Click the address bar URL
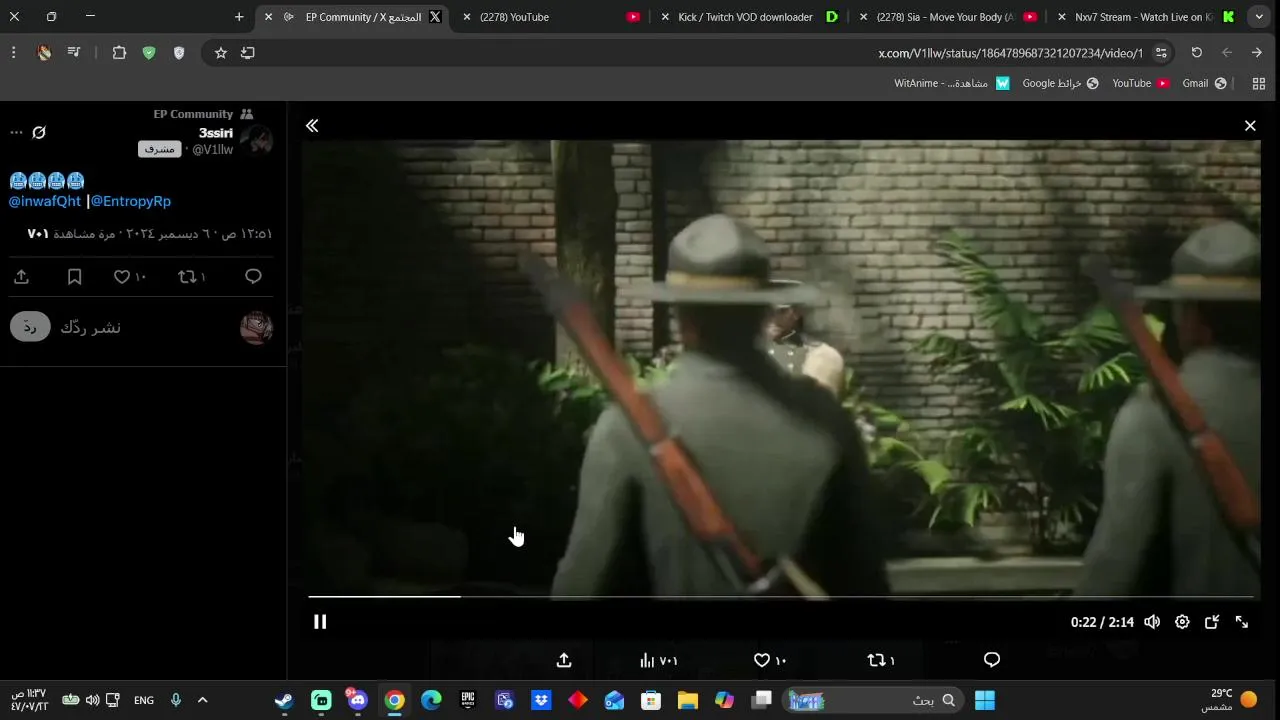Screen dimensions: 1280x720 click(1010, 53)
